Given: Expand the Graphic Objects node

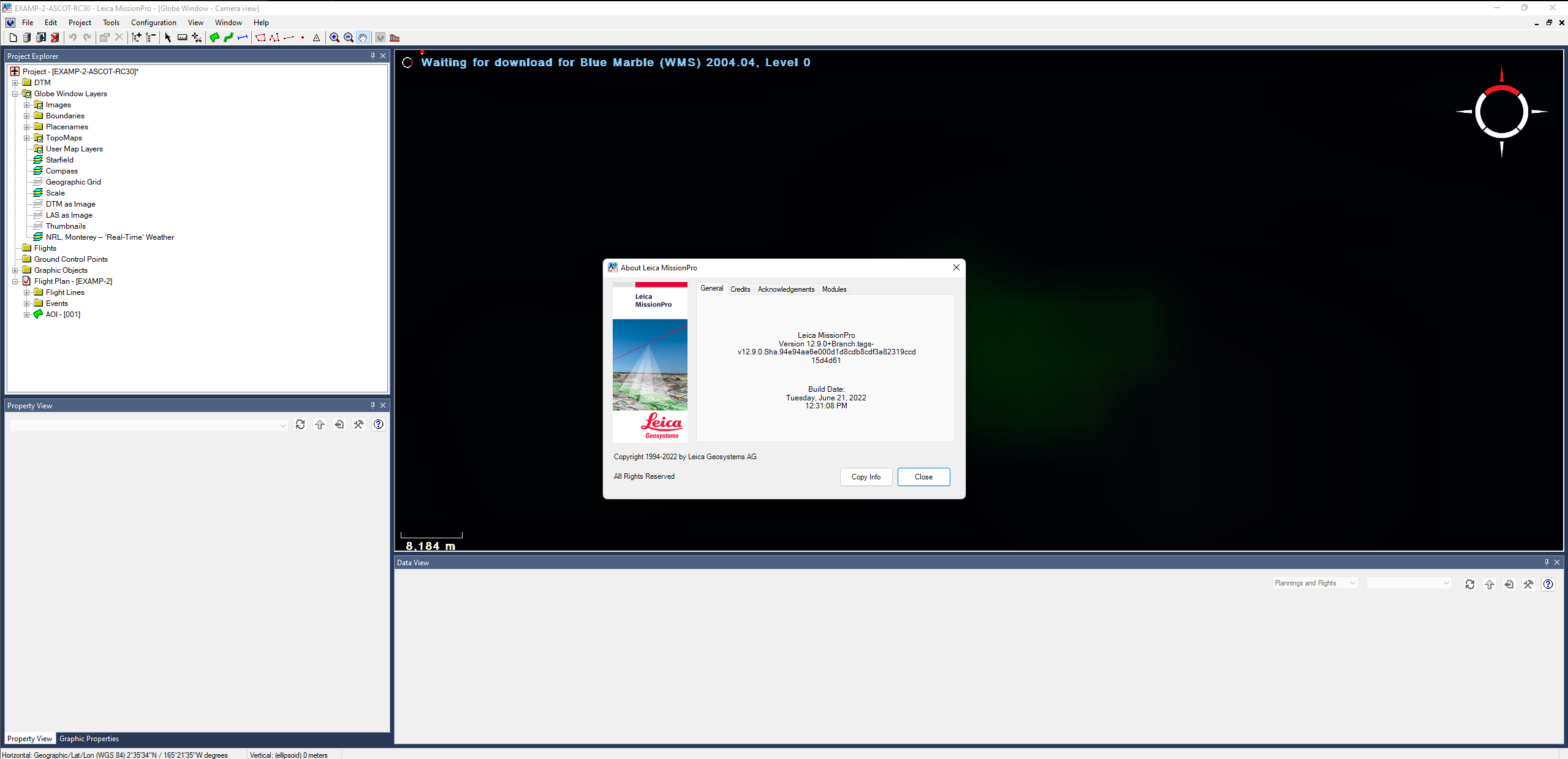Looking at the screenshot, I should point(15,270).
